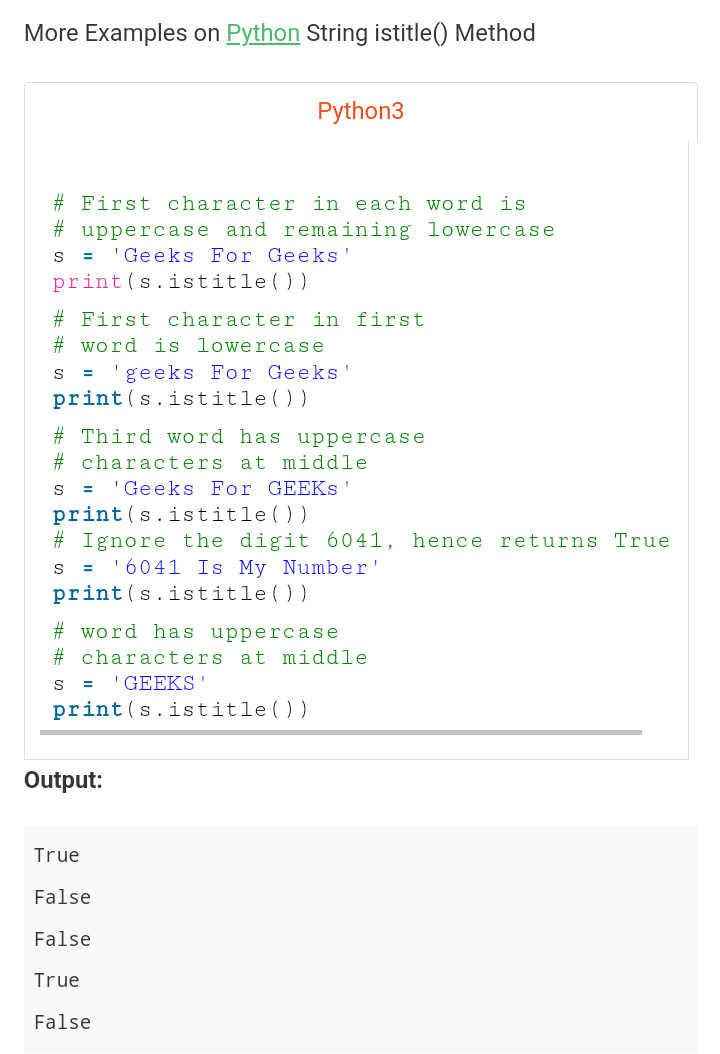Click the horizontal scrollbar under the code block
The width and height of the screenshot is (720, 1054).
click(341, 732)
